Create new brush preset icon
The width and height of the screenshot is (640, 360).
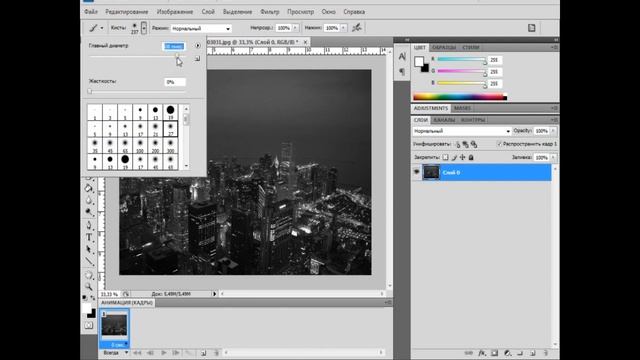[x=197, y=59]
